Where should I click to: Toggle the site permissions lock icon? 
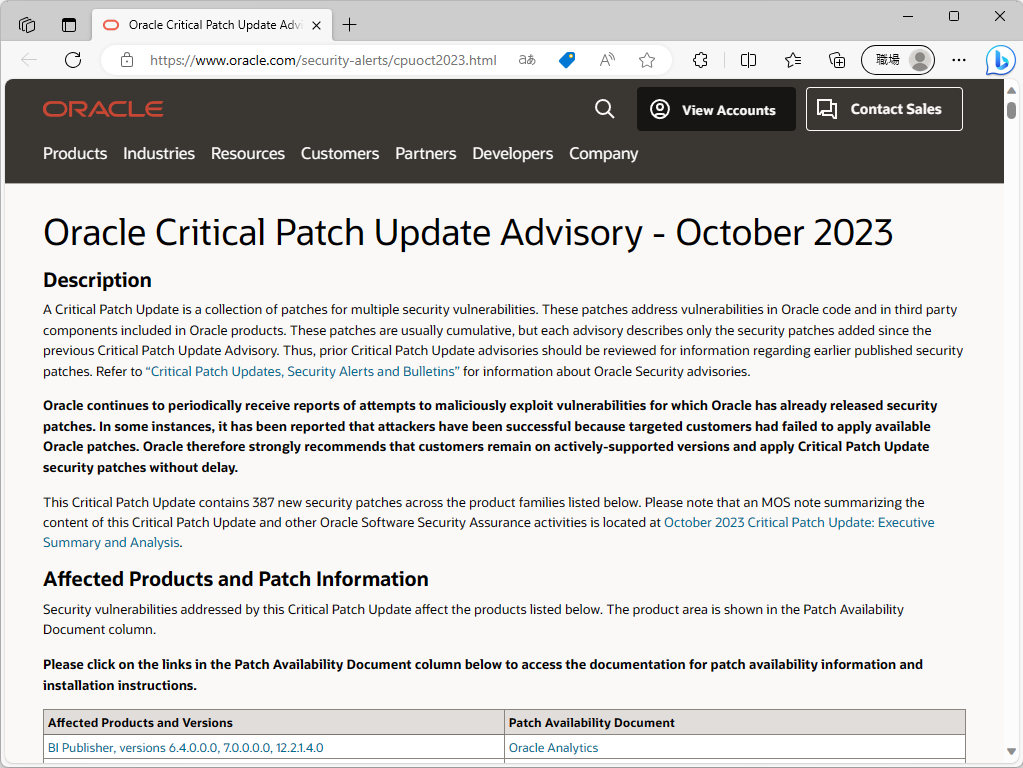pos(126,60)
